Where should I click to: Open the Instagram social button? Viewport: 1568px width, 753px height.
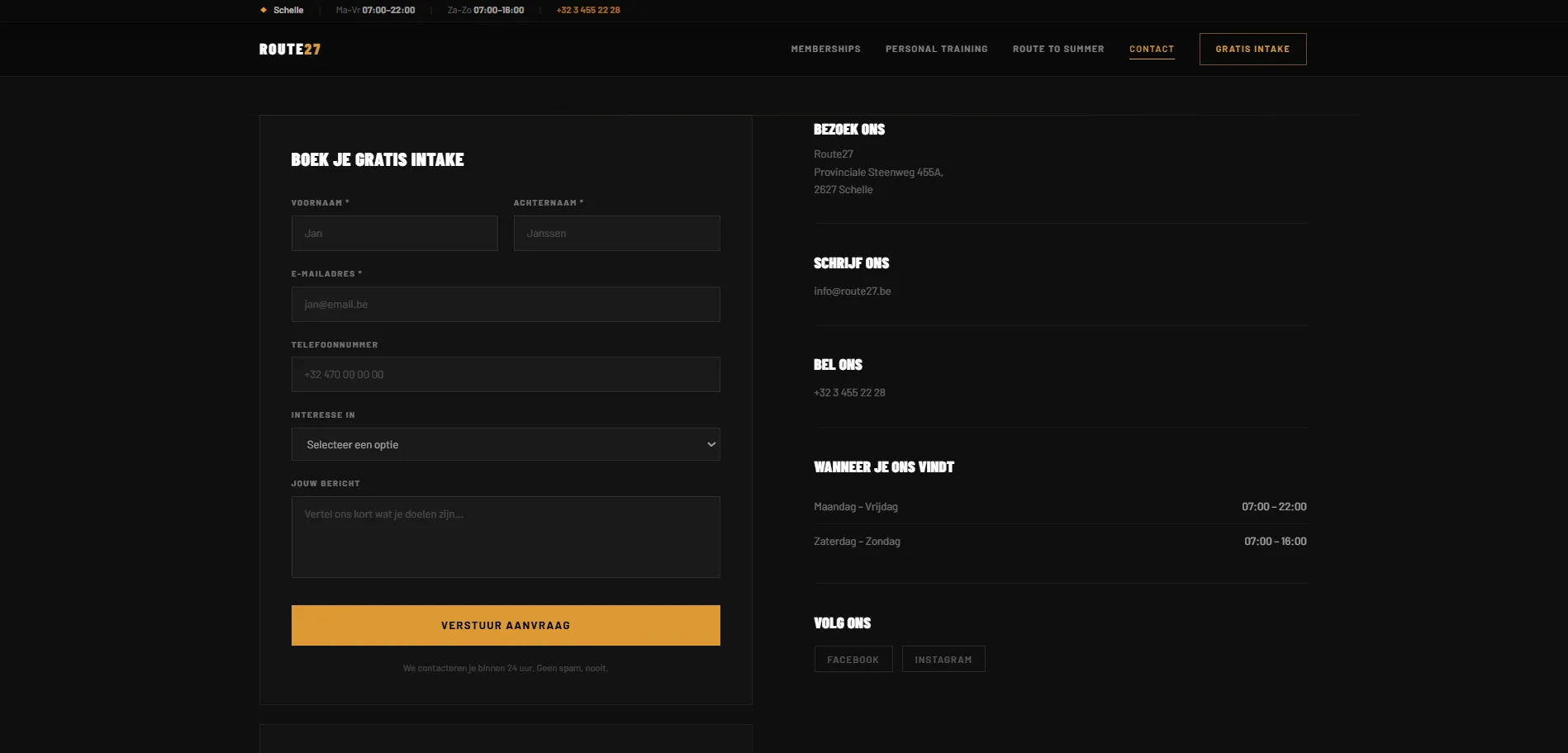(x=943, y=659)
